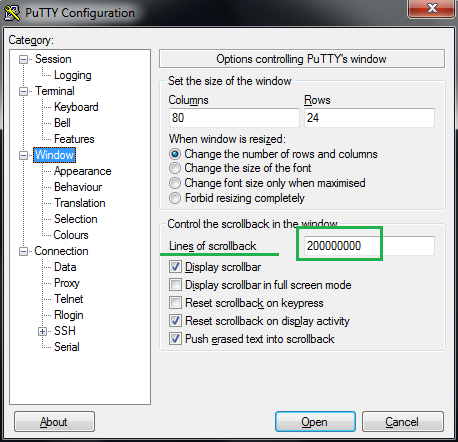This screenshot has width=458, height=442.
Task: Choose Forbid resizing completely option
Action: (175, 198)
